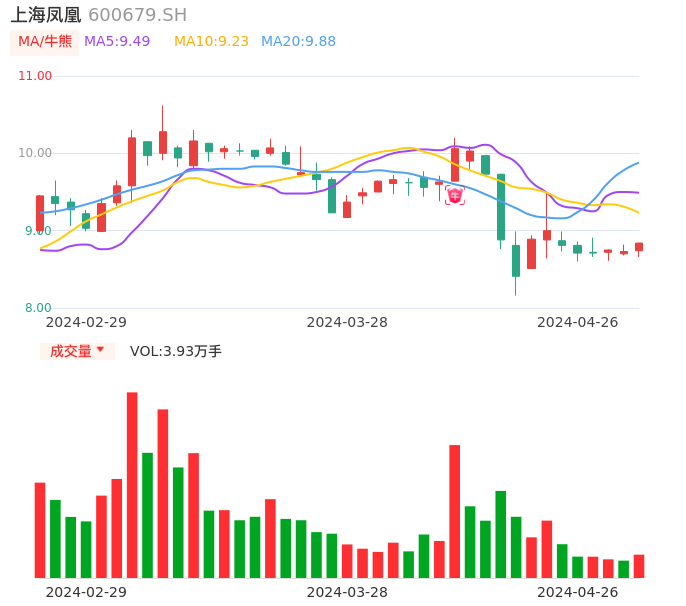Click the tallest red volume bar

132,485
